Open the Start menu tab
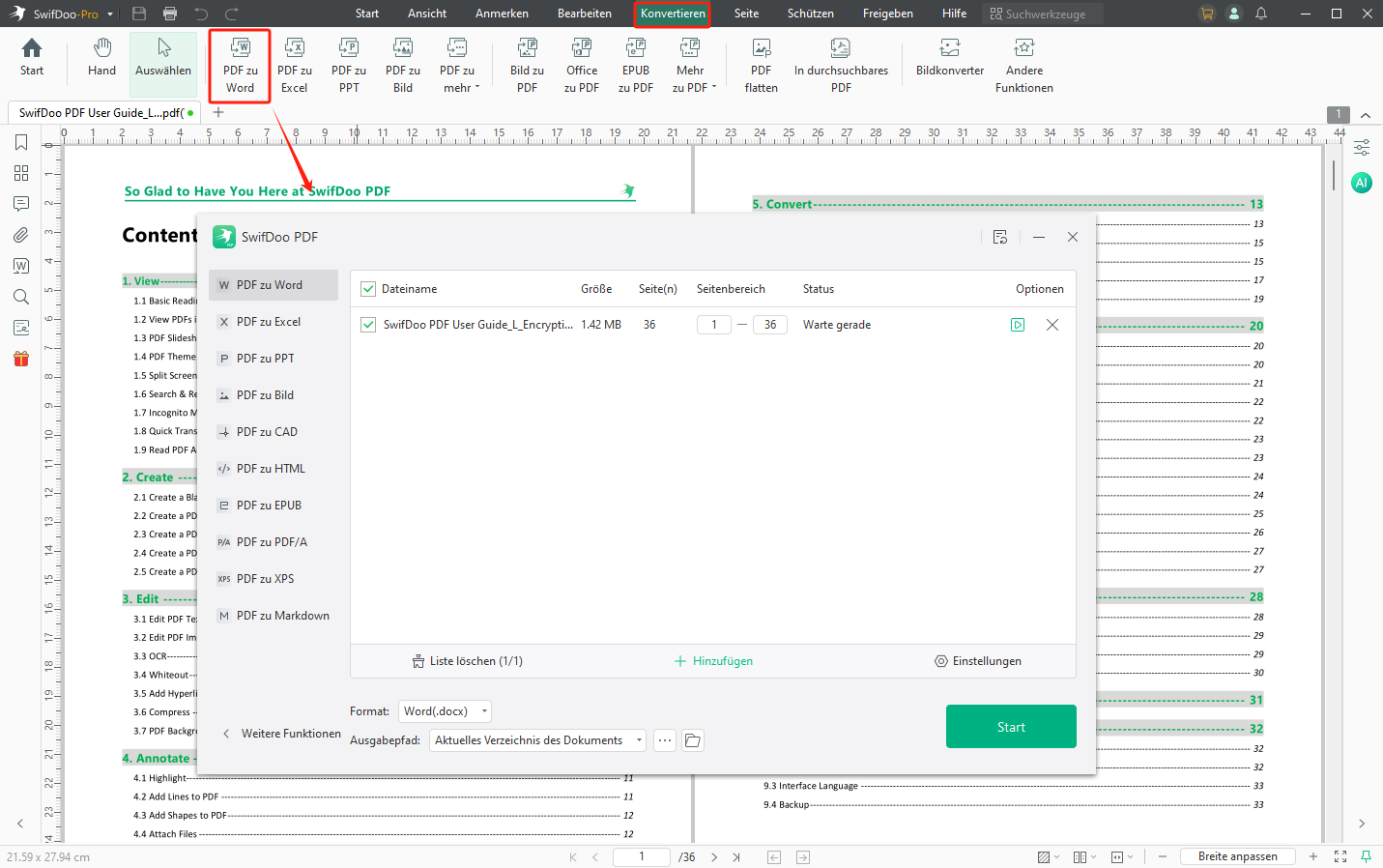 tap(367, 14)
